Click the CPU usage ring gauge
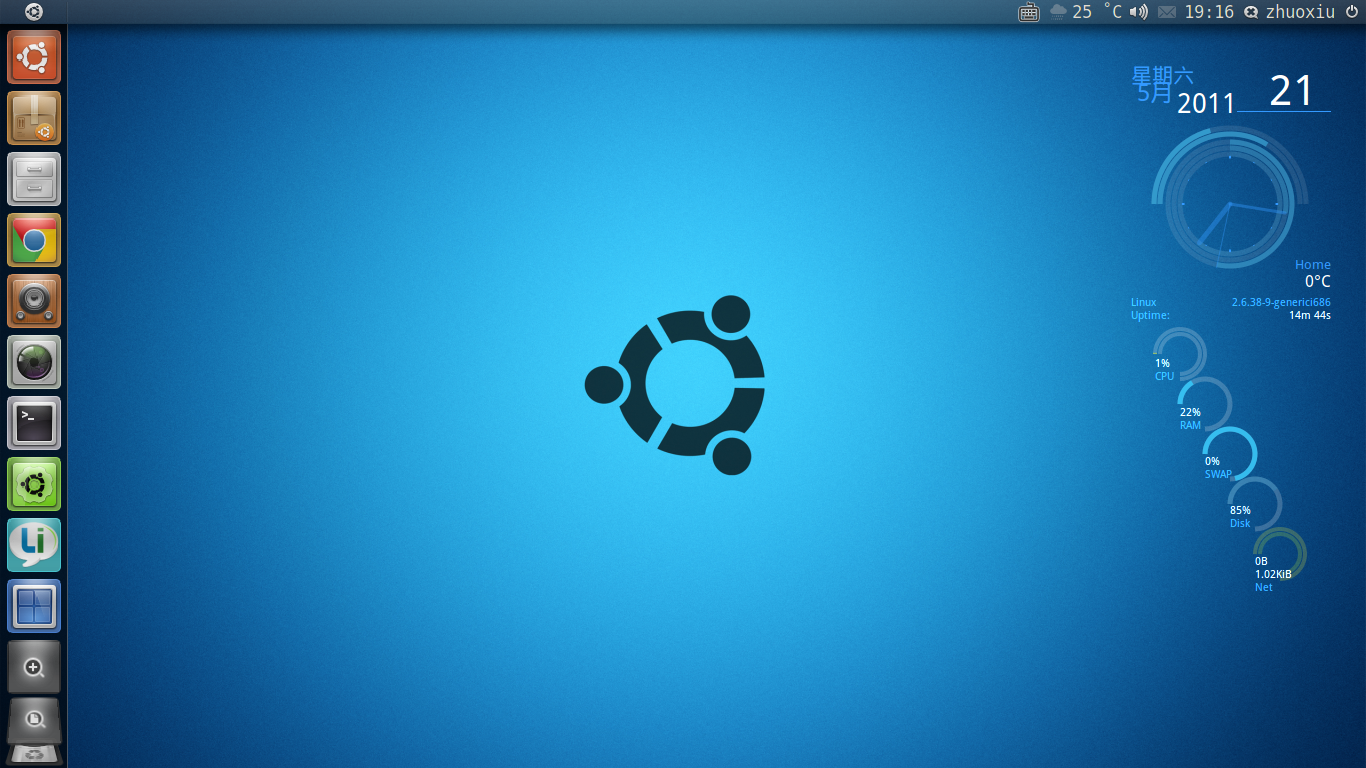 tap(1179, 354)
